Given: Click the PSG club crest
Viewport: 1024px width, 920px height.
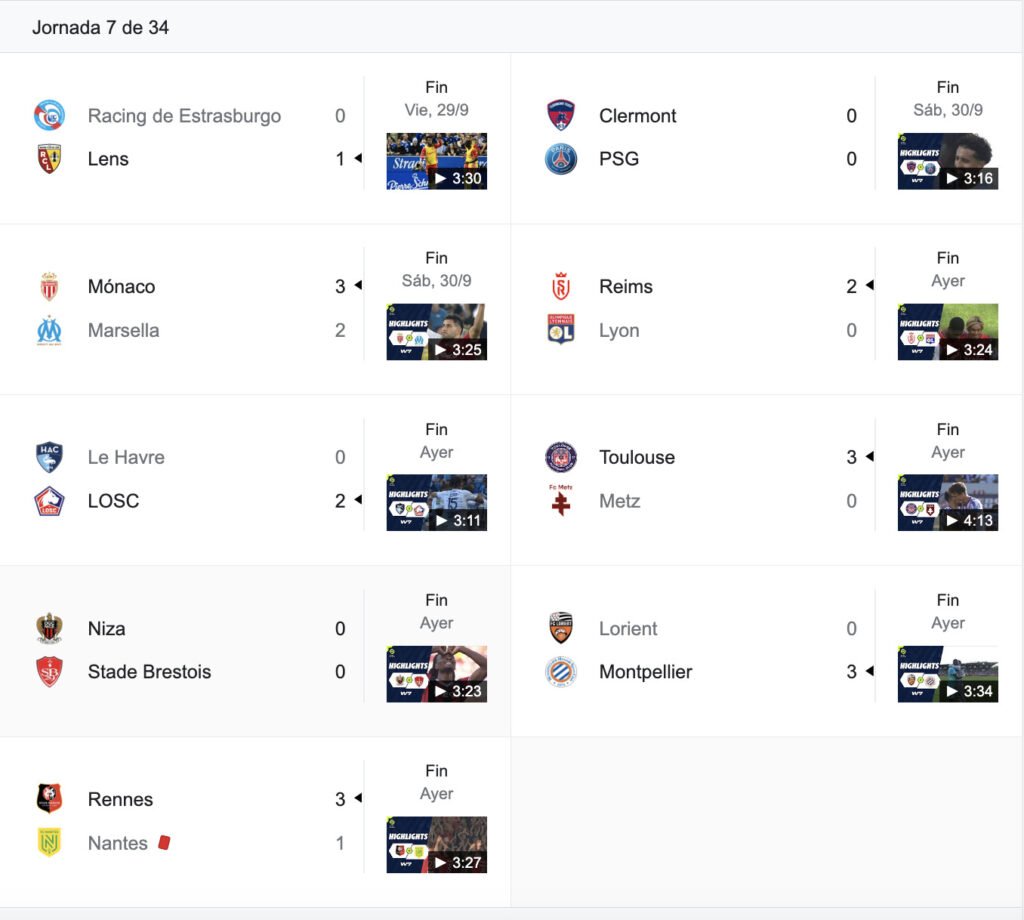Looking at the screenshot, I should 560,159.
